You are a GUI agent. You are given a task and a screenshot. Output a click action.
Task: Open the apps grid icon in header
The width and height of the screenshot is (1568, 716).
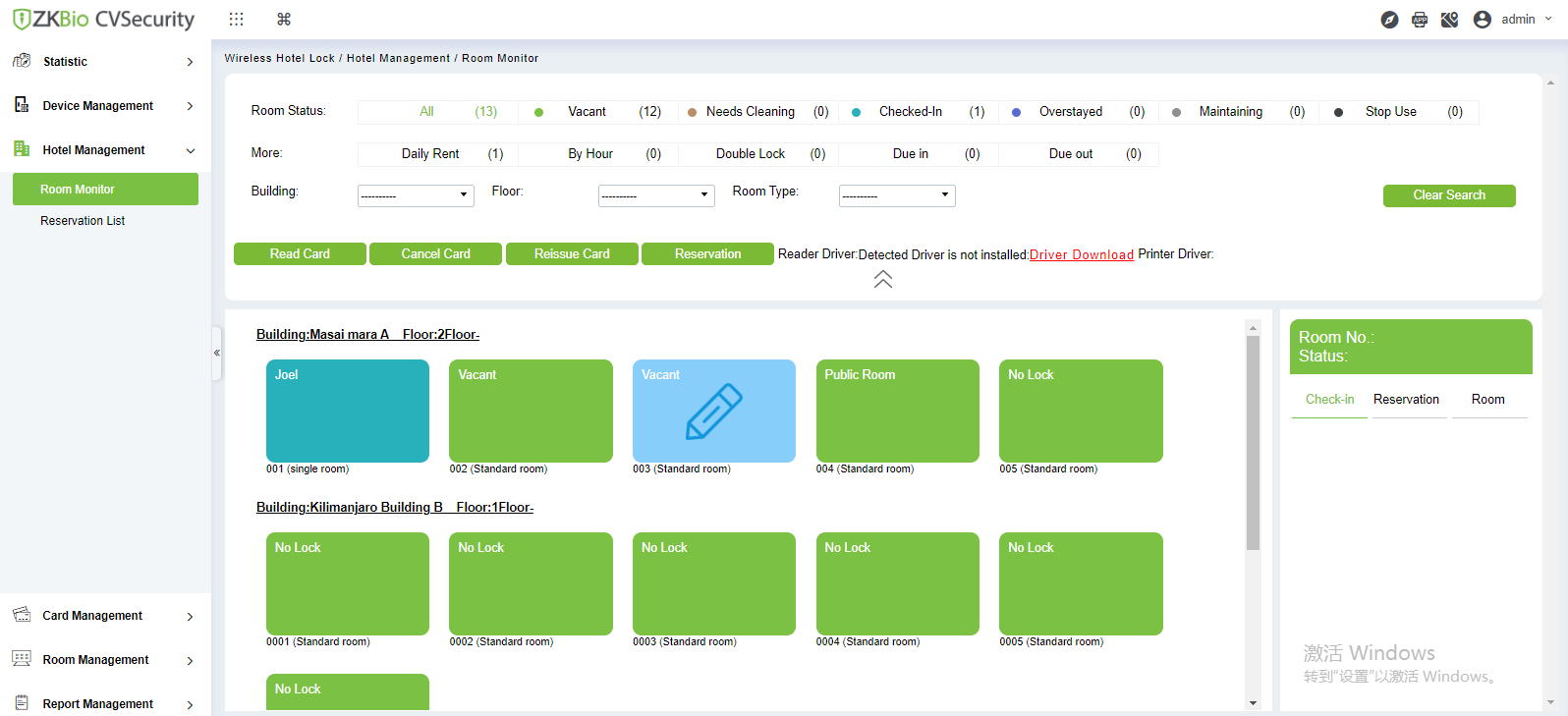click(236, 19)
